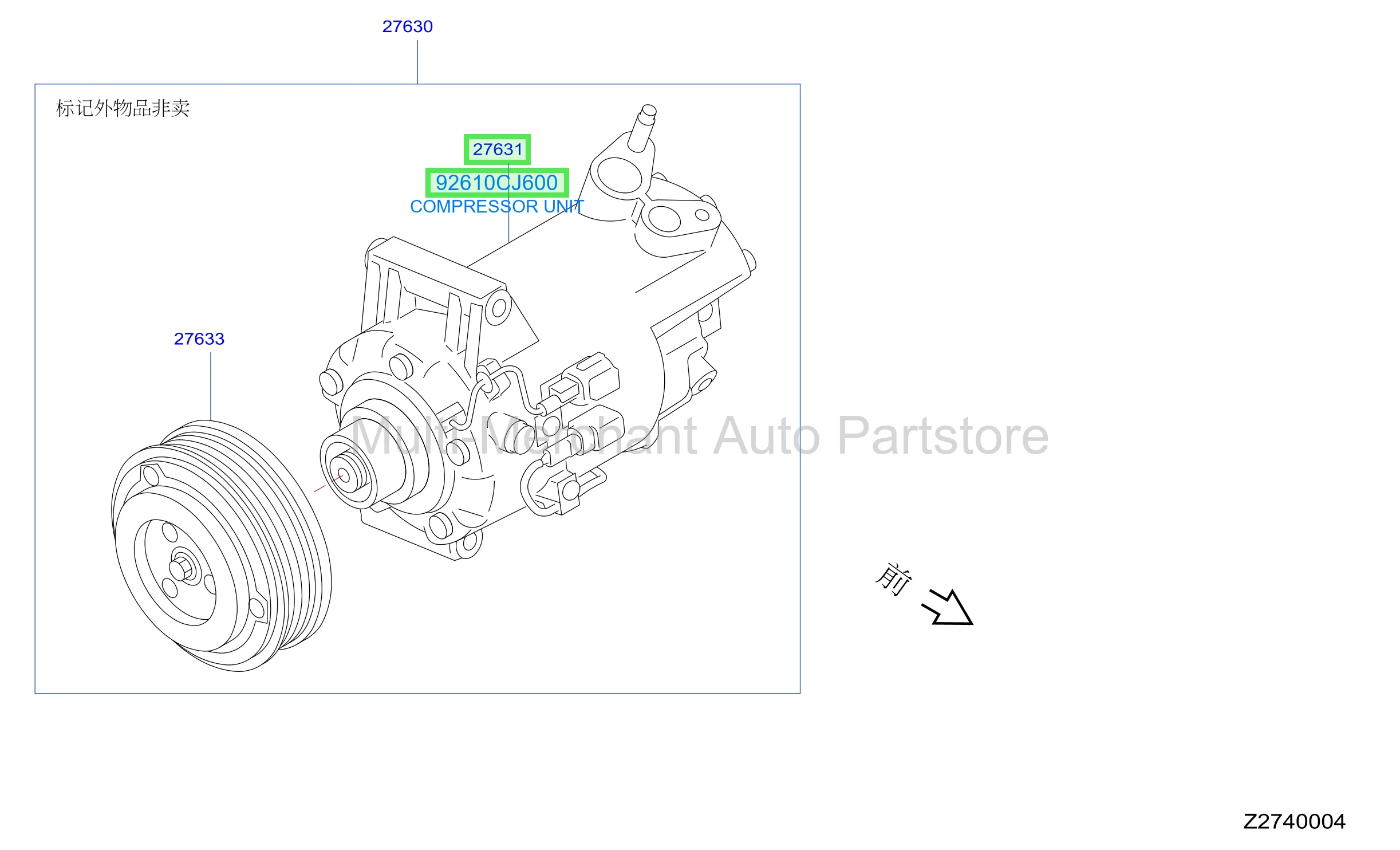Viewport: 1400px width, 850px height.
Task: Click the upper mounting bracket ear
Action: tap(498, 309)
